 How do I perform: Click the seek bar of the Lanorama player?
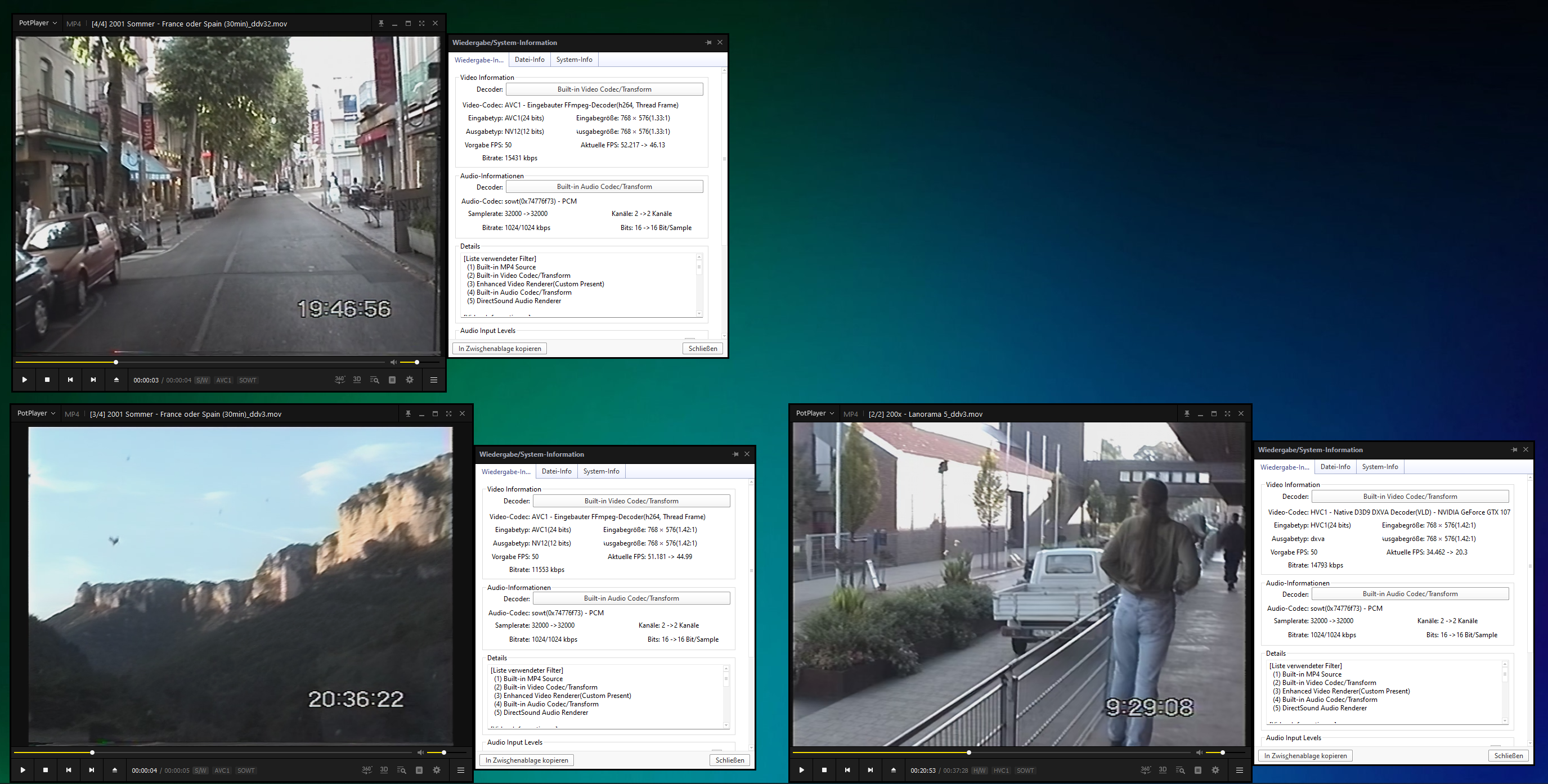click(x=1082, y=753)
